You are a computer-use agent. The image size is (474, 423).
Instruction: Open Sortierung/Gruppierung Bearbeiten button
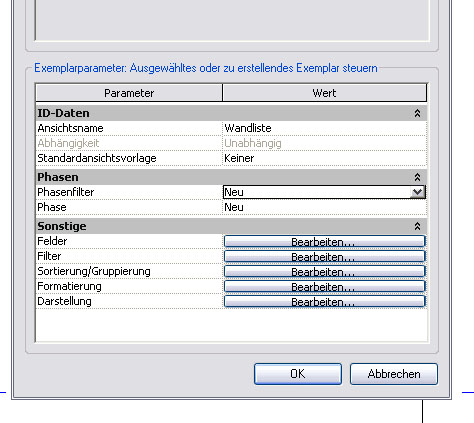point(324,271)
